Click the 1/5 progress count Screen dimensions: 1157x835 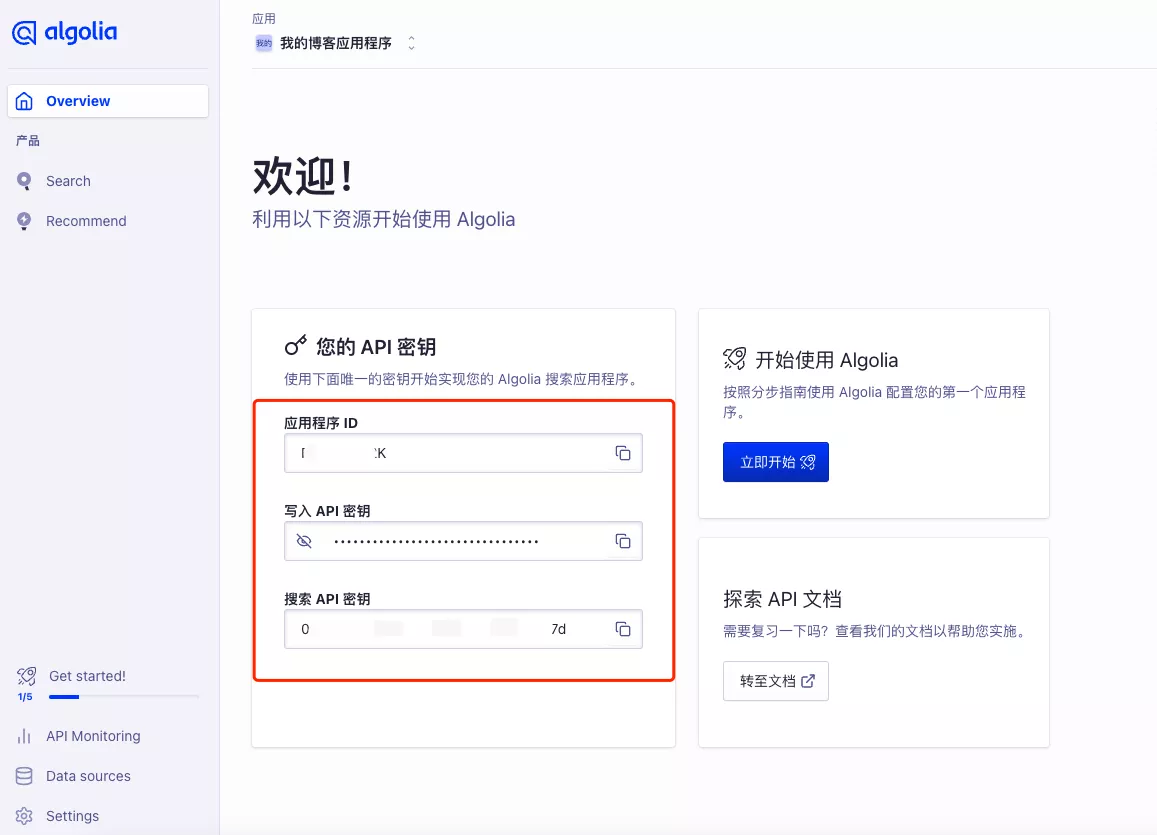click(25, 697)
